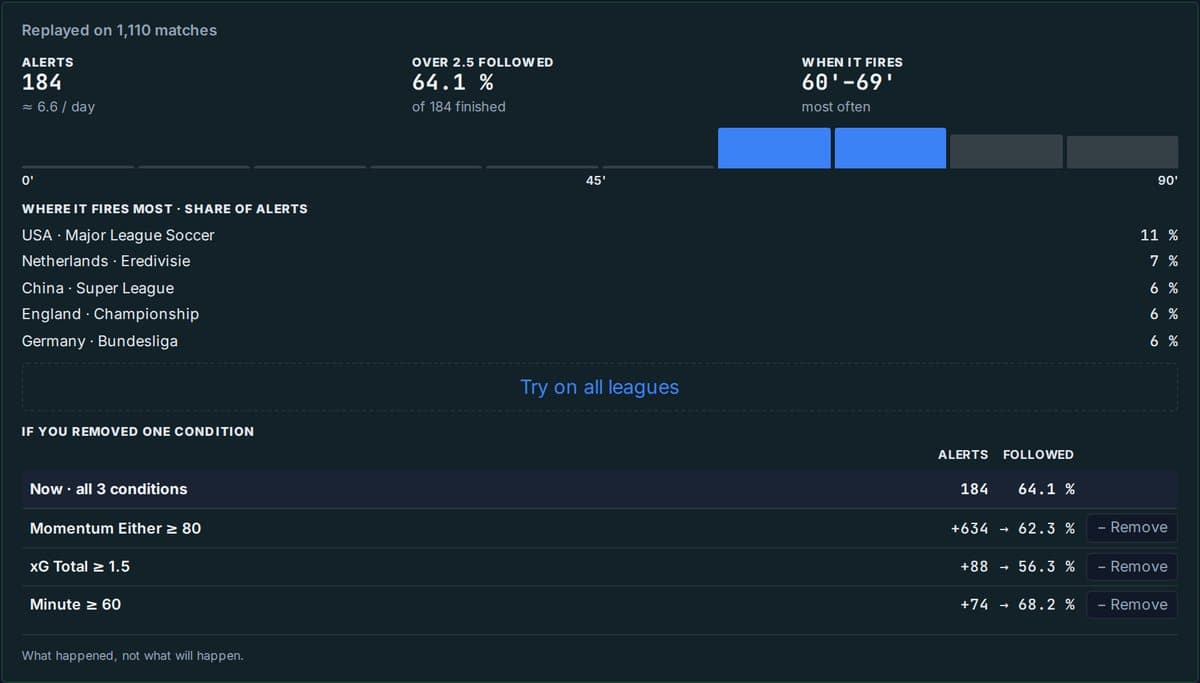This screenshot has height=683, width=1200.
Task: Select the China · Super League row
Action: point(599,288)
